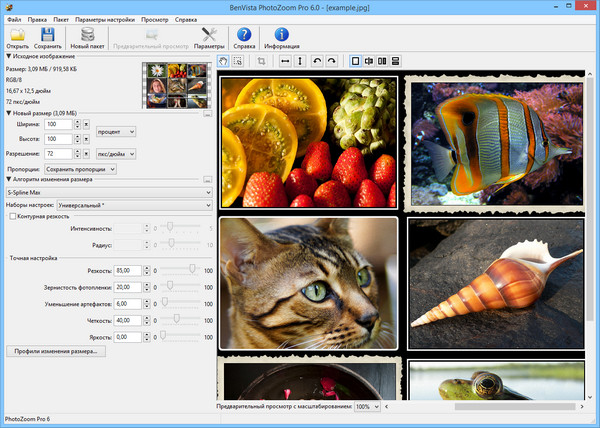Click the Открыть folder icon
This screenshot has height=428, width=600.
(17, 36)
